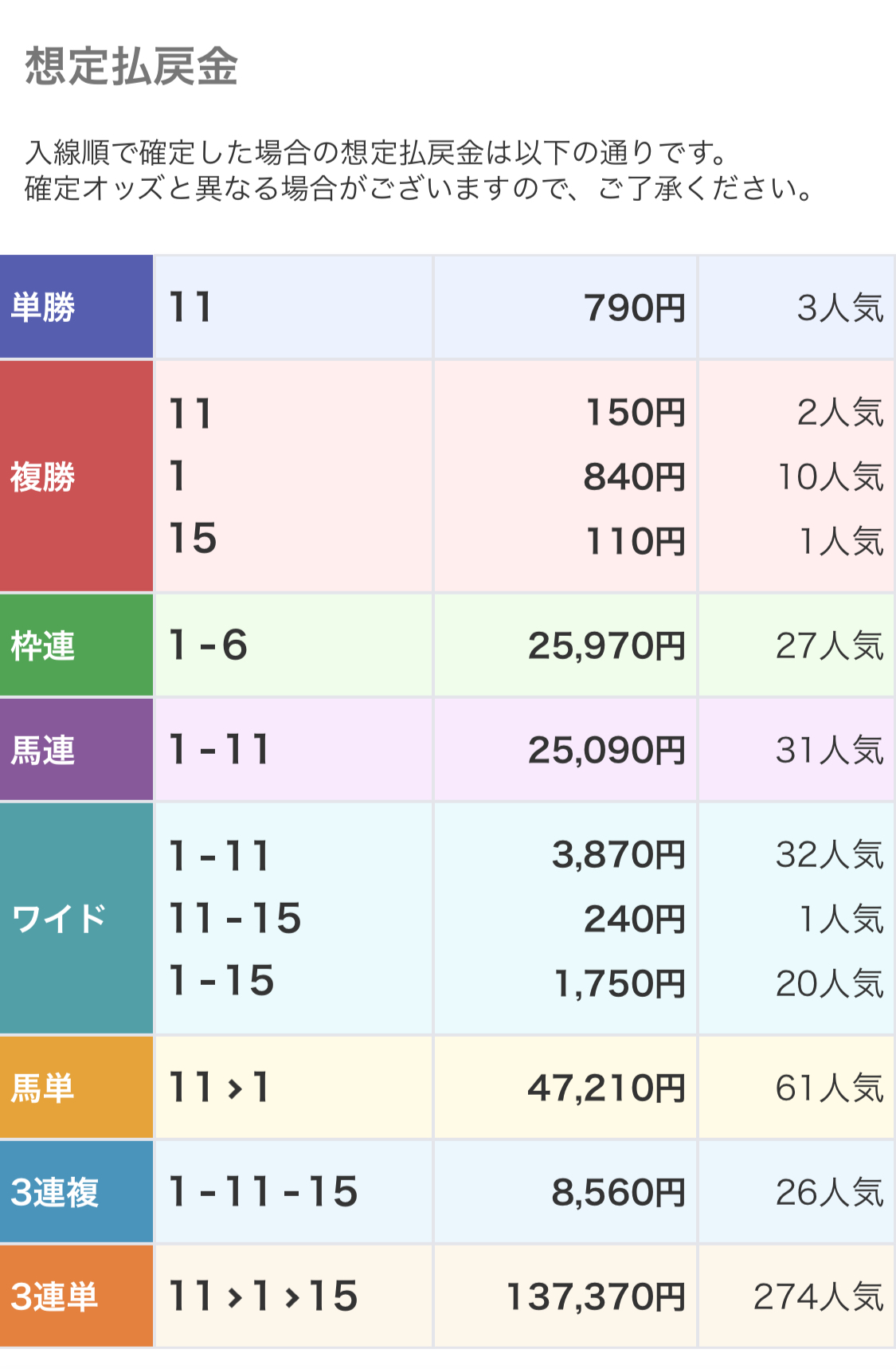Click the 3,870円 wide payout
This screenshot has height=1369, width=896.
[x=618, y=855]
